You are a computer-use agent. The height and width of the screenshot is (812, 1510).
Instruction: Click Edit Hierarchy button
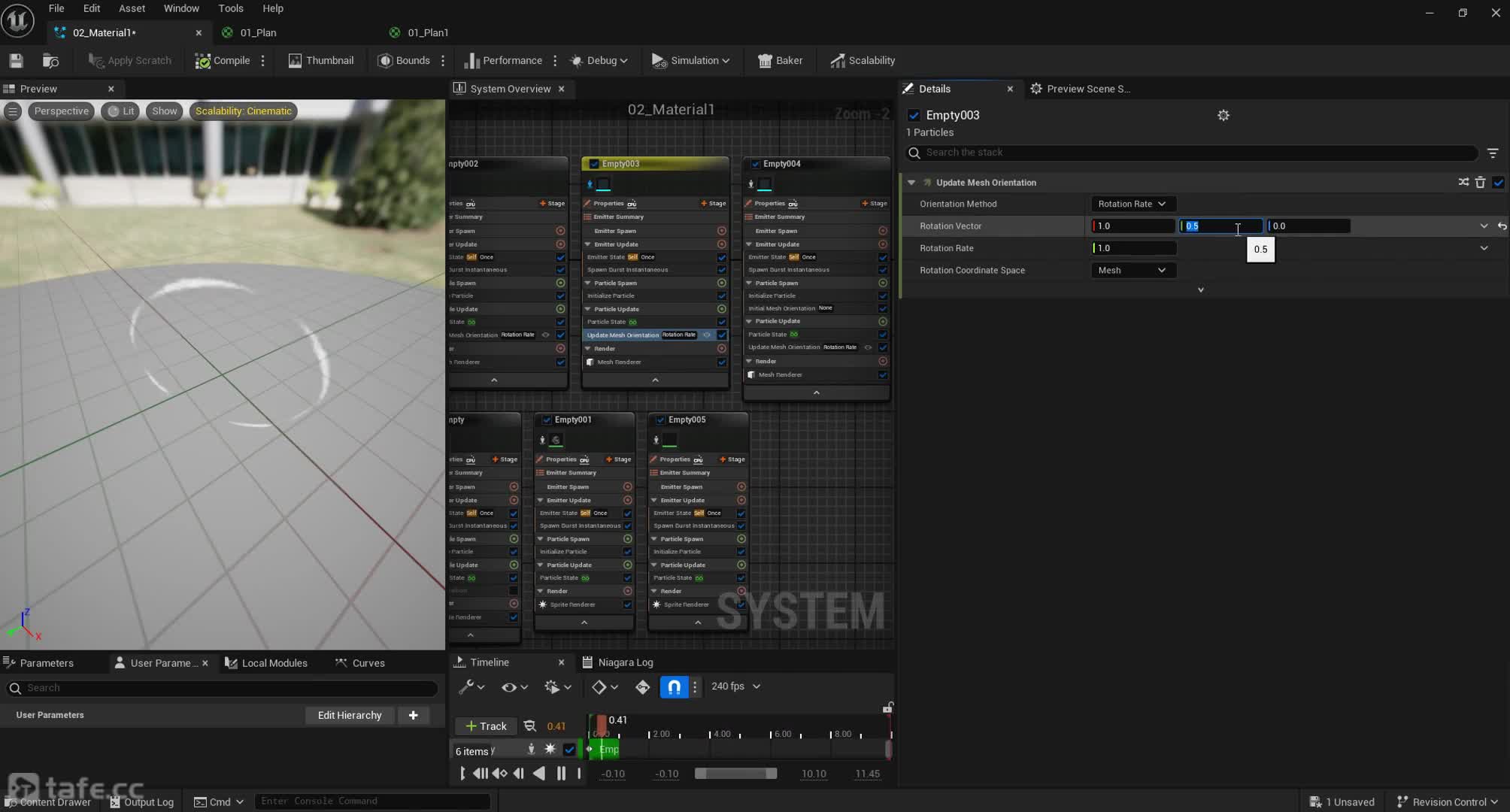click(x=350, y=716)
